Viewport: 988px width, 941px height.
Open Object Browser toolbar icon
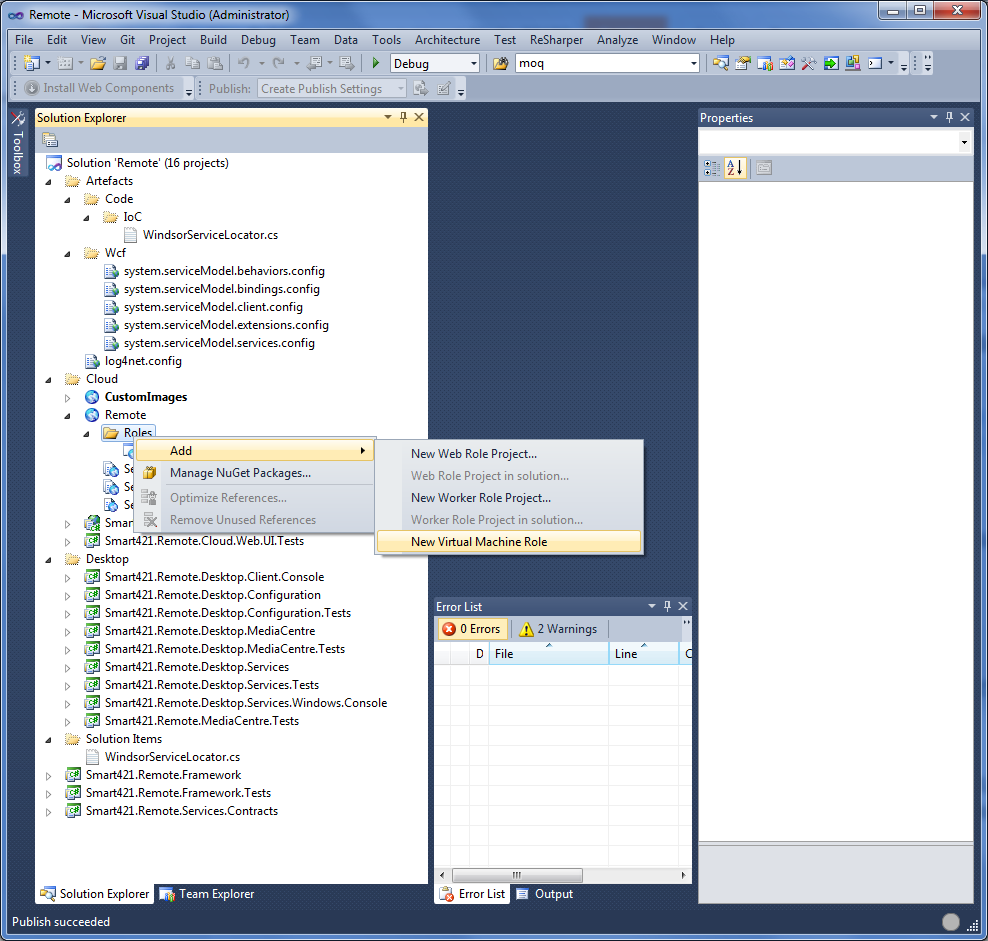click(787, 63)
